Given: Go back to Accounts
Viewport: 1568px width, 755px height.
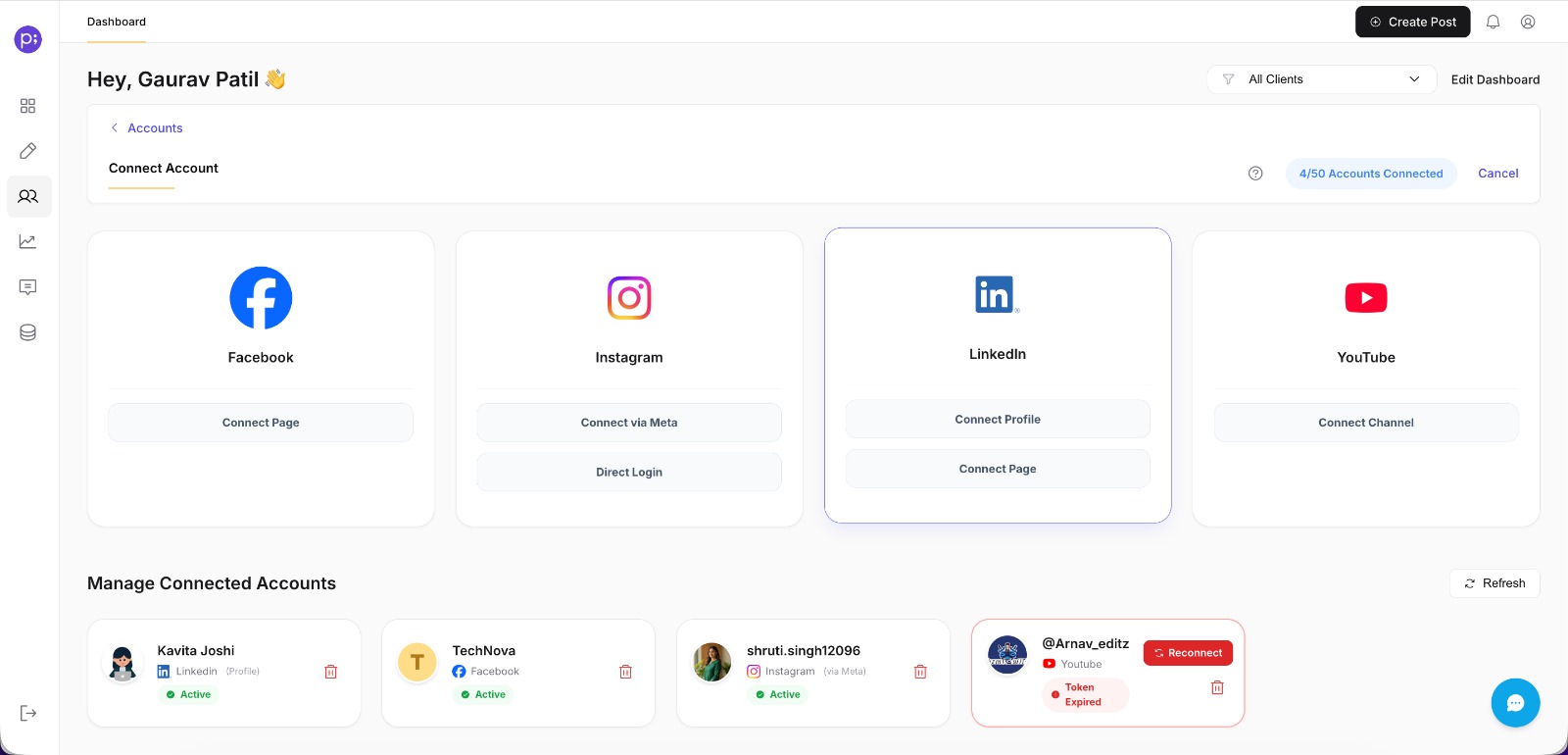Looking at the screenshot, I should click(146, 127).
